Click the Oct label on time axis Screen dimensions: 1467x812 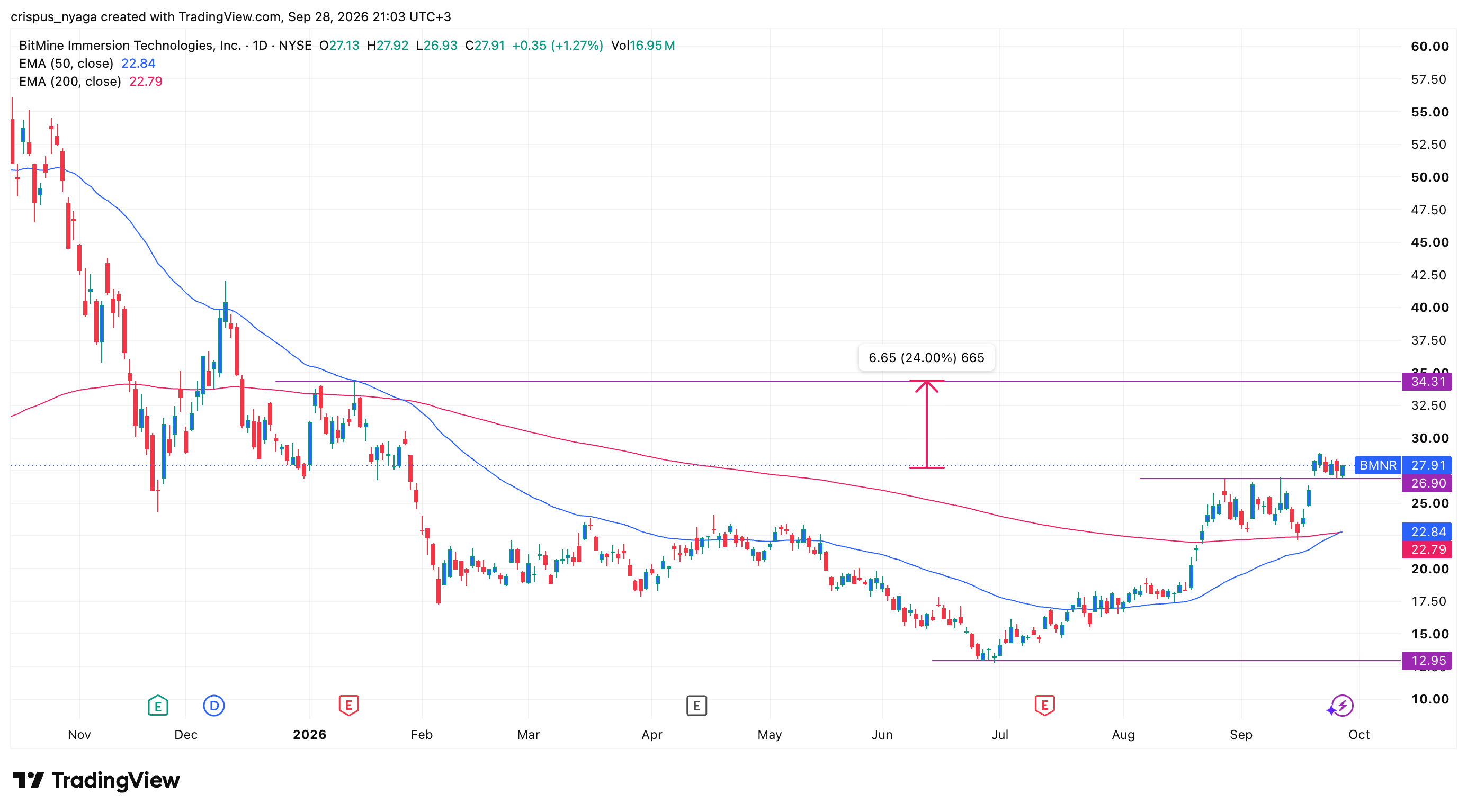1359,735
